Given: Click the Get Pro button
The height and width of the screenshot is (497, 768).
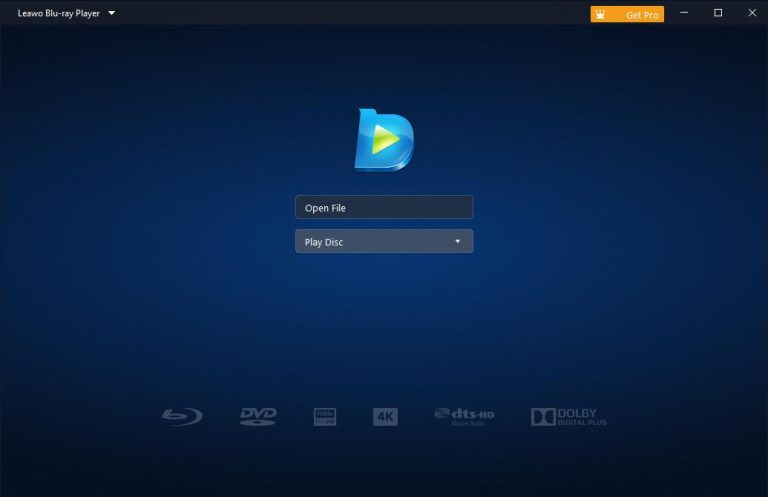Looking at the screenshot, I should (x=627, y=14).
